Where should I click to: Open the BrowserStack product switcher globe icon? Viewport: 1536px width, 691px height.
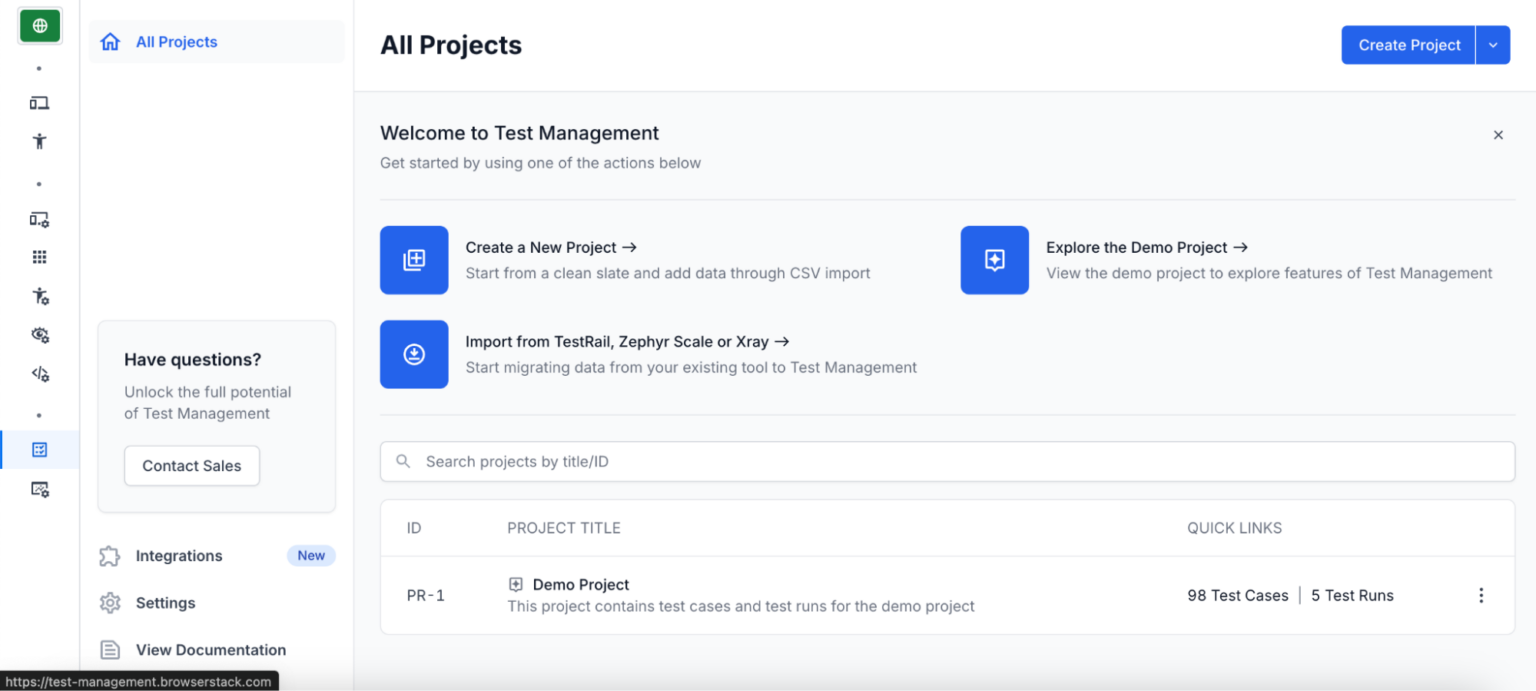coord(40,25)
